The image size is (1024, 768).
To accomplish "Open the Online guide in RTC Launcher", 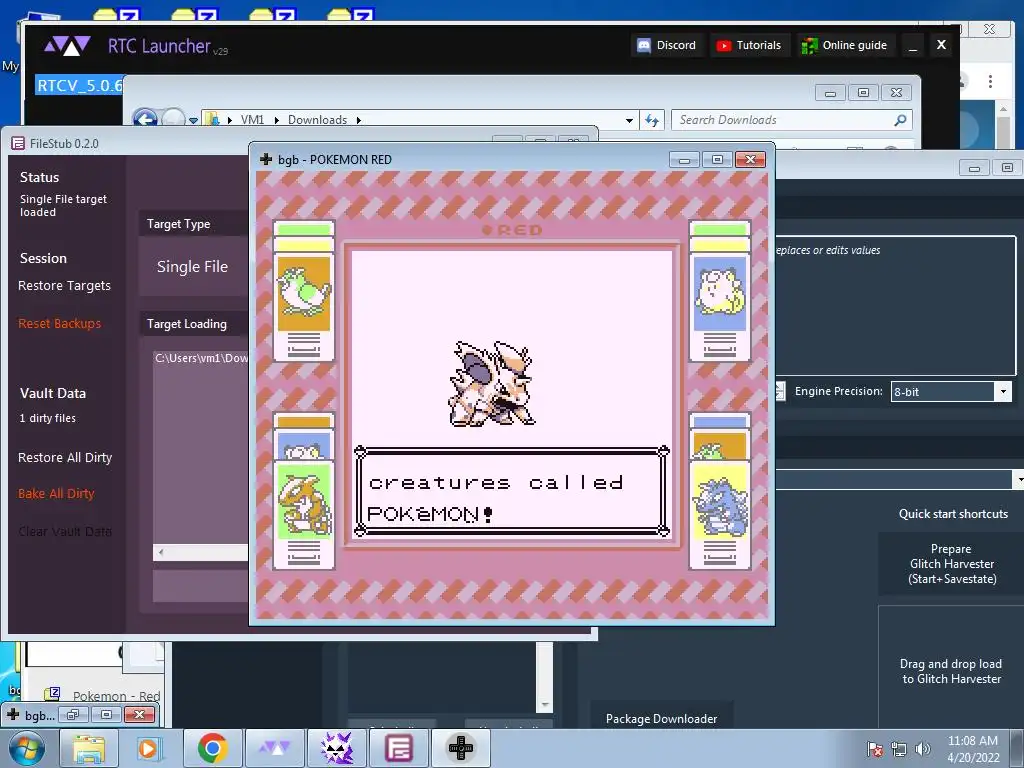I will coord(844,45).
